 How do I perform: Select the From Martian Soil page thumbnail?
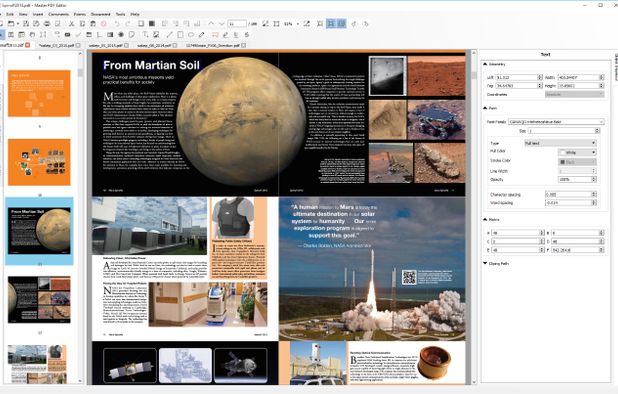39,231
